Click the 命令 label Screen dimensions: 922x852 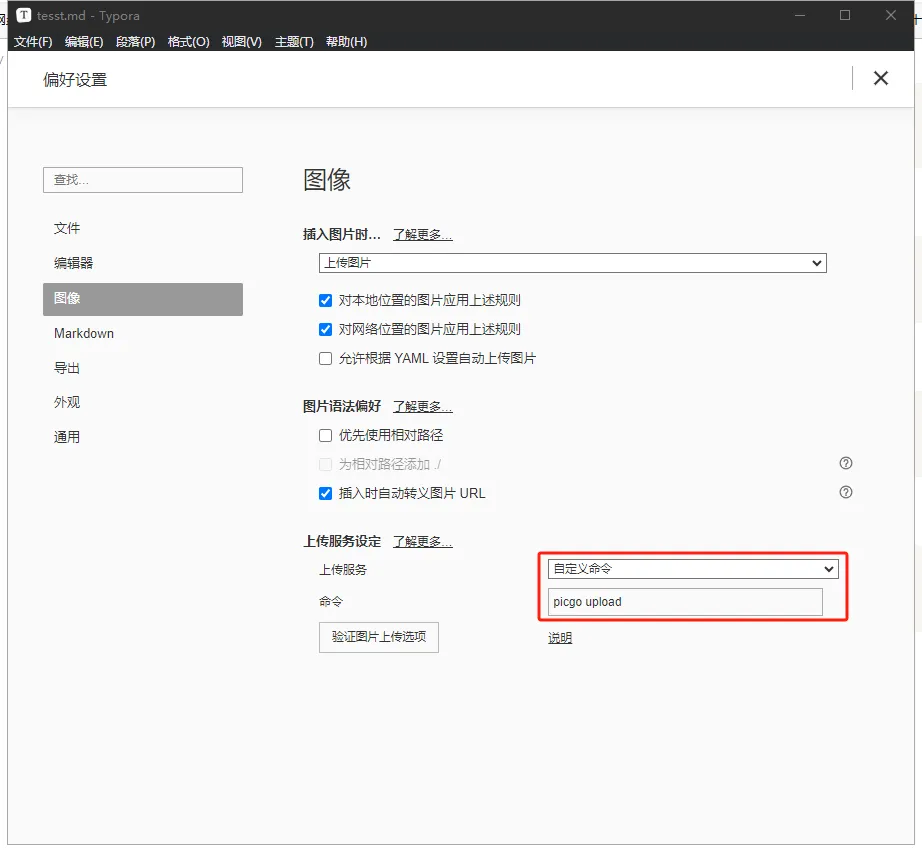tap(330, 602)
